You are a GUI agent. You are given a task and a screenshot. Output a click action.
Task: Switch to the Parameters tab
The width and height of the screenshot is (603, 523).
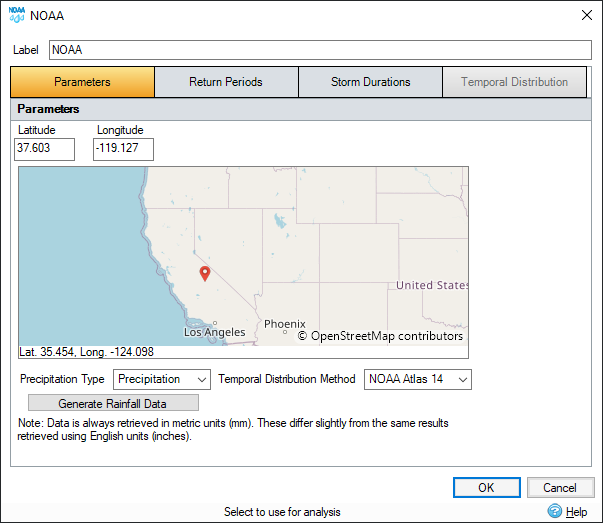[82, 82]
